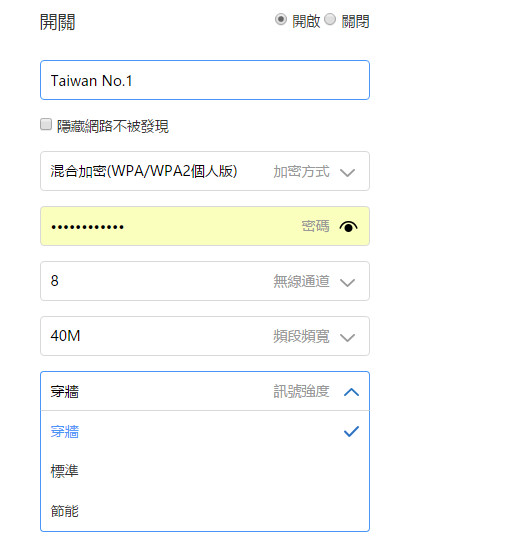This screenshot has height=539, width=528.
Task: Click the 開關 section label
Action: click(57, 22)
